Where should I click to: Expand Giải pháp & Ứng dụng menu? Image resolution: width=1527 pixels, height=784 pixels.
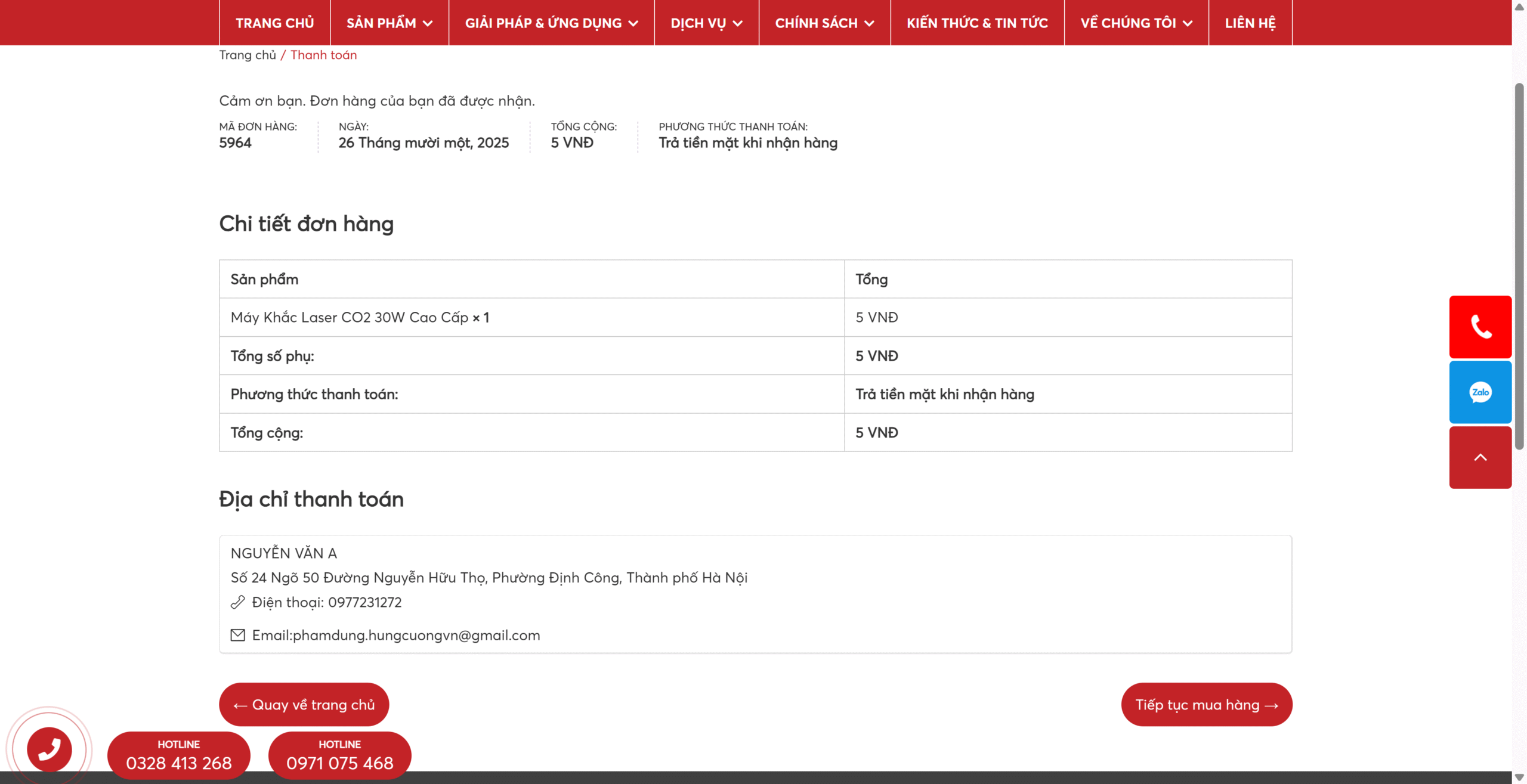552,23
